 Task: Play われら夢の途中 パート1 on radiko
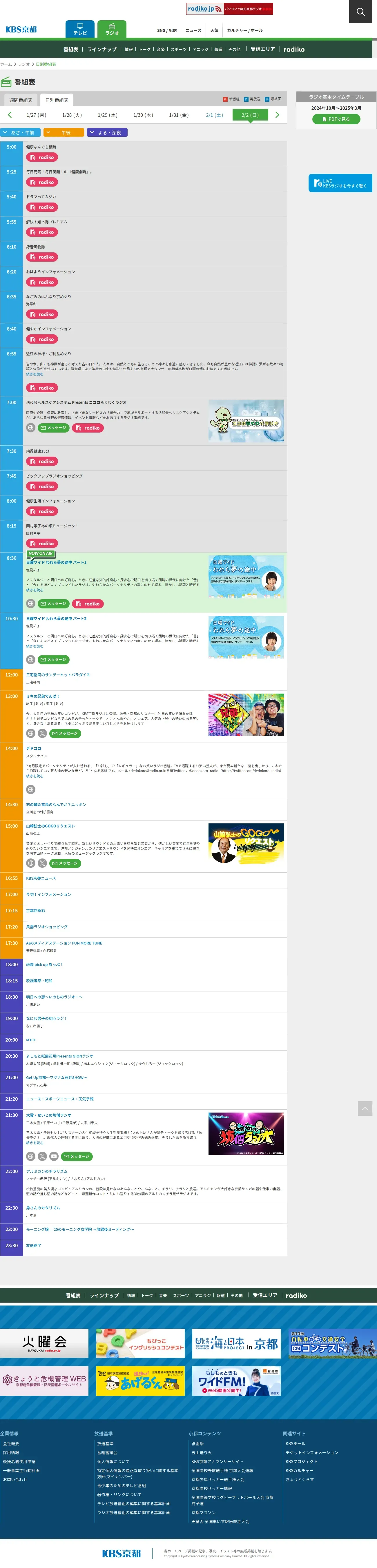[88, 604]
